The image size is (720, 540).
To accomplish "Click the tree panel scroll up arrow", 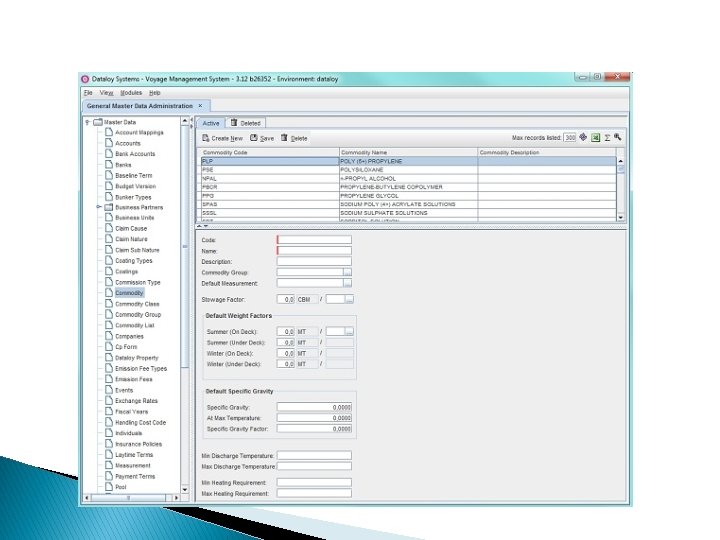I will tap(185, 121).
